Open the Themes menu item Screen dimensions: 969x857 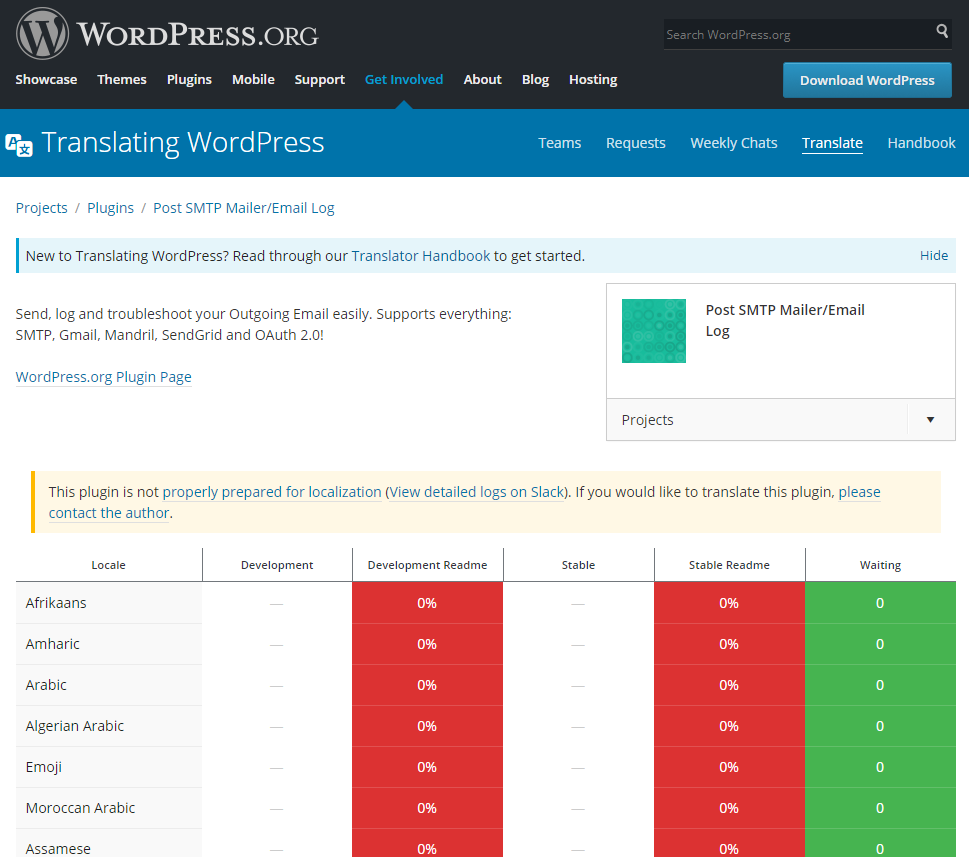[122, 80]
